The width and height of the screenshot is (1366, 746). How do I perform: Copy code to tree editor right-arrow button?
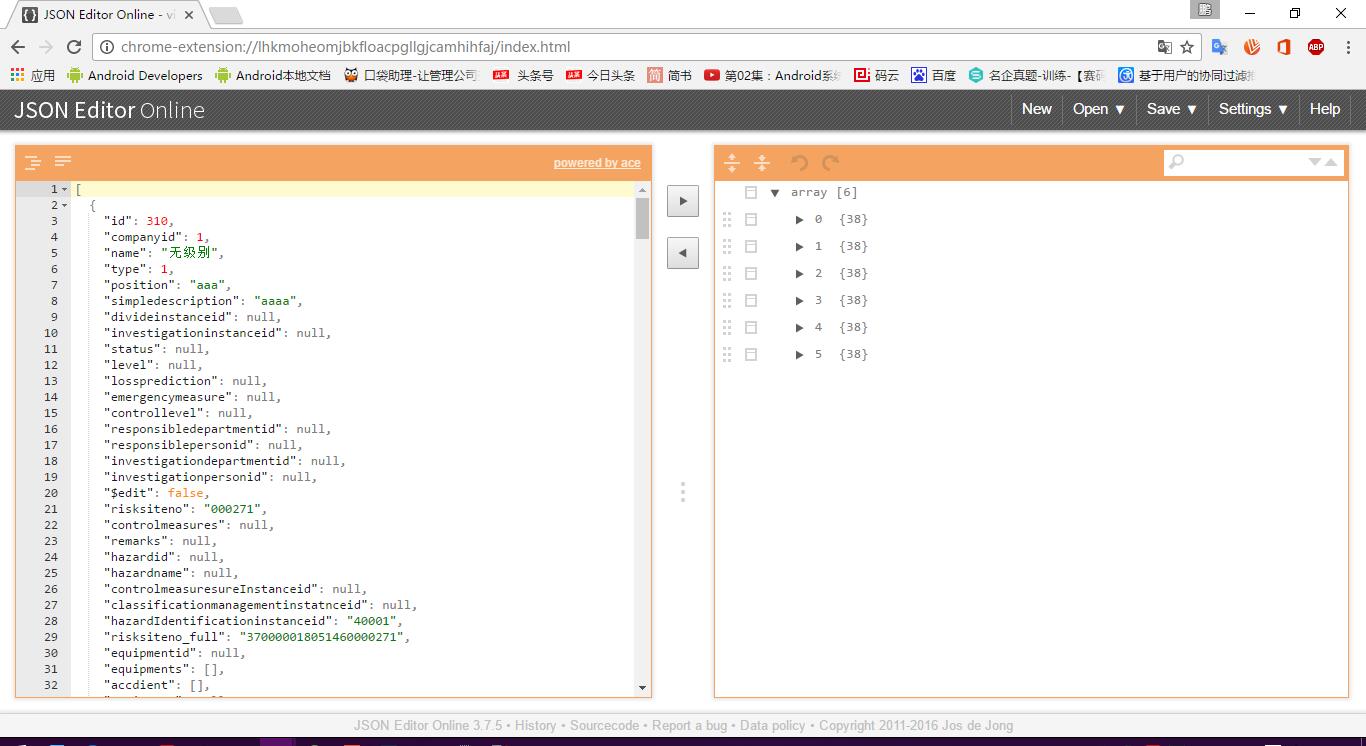[683, 200]
